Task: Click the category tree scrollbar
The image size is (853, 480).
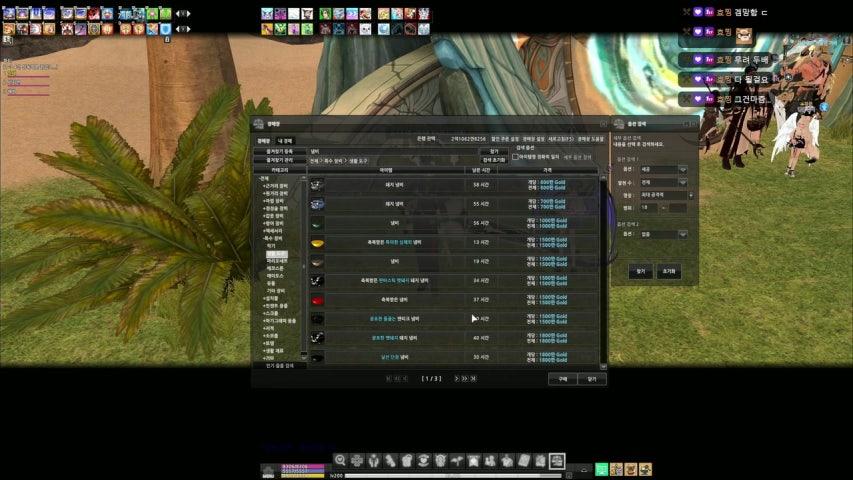Action: click(304, 267)
